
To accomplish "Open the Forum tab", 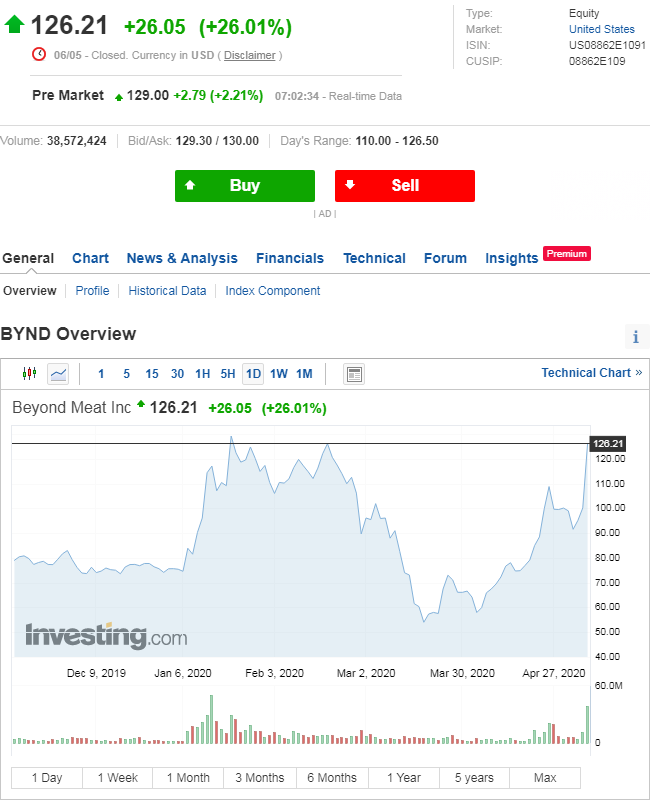I will [445, 258].
